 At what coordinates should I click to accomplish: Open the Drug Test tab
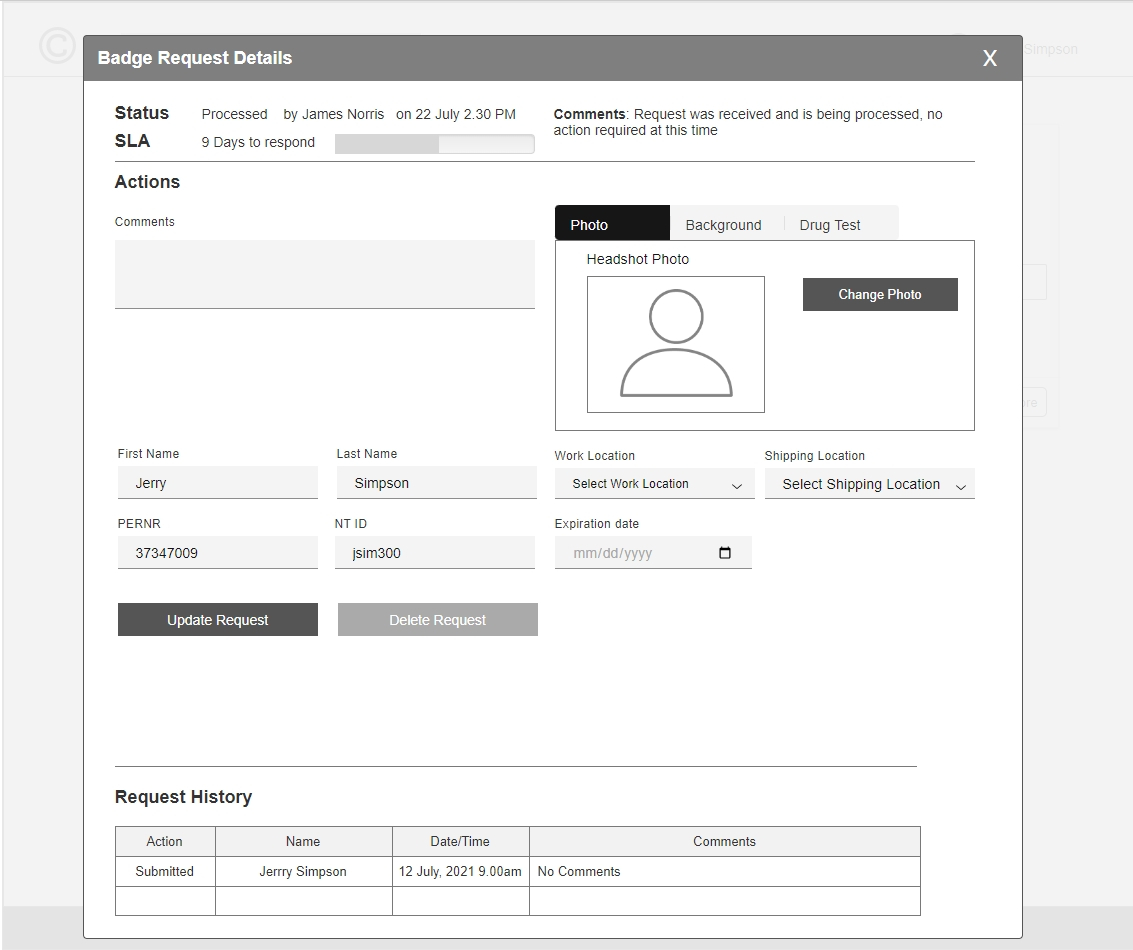(x=829, y=225)
